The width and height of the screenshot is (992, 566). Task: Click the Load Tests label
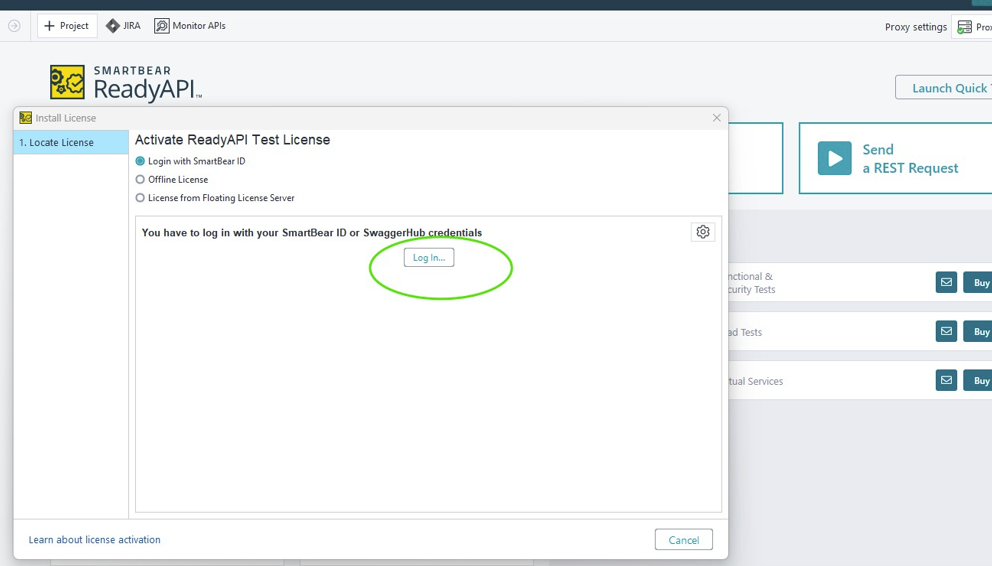tap(745, 332)
